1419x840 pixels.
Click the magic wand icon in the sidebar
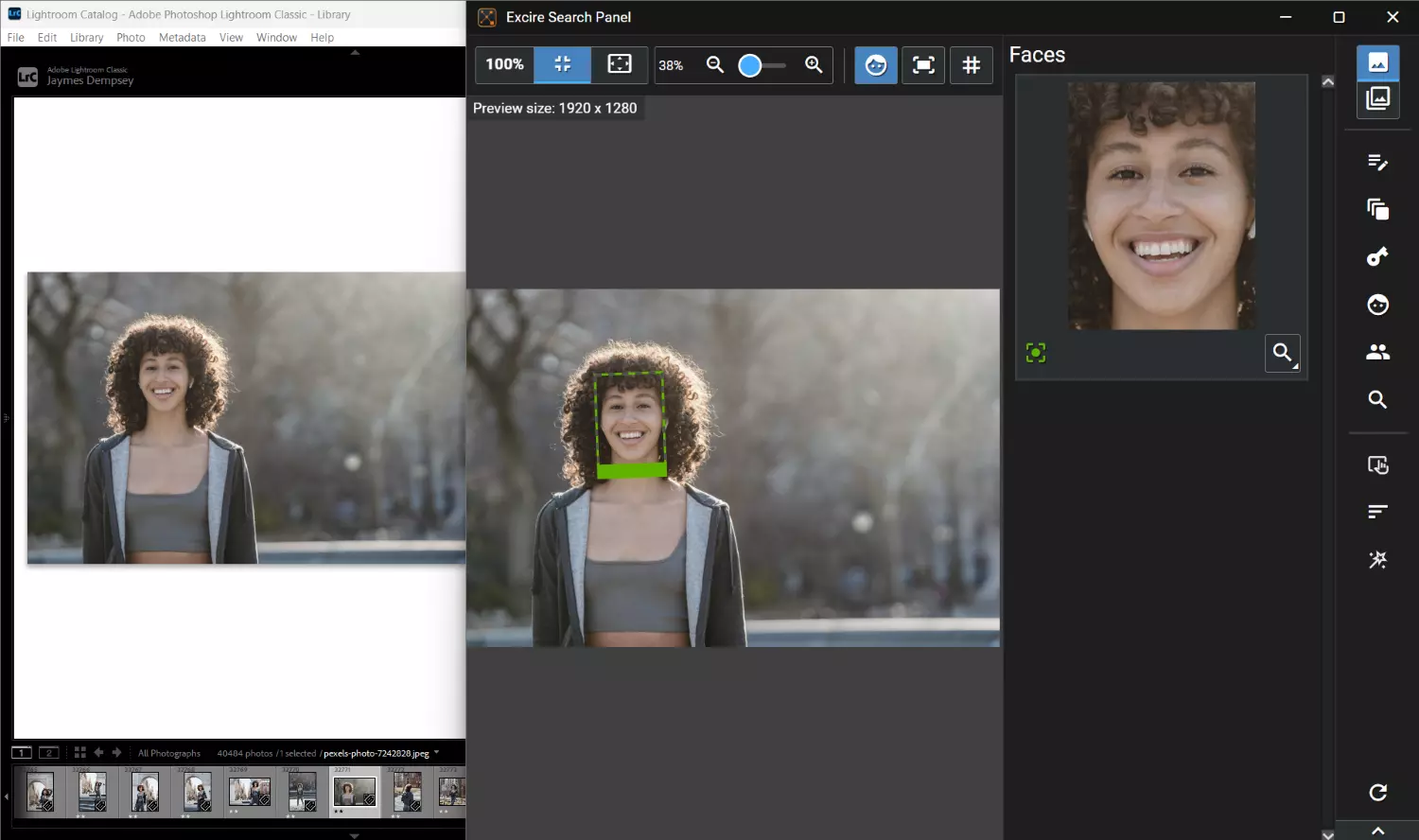[1377, 559]
